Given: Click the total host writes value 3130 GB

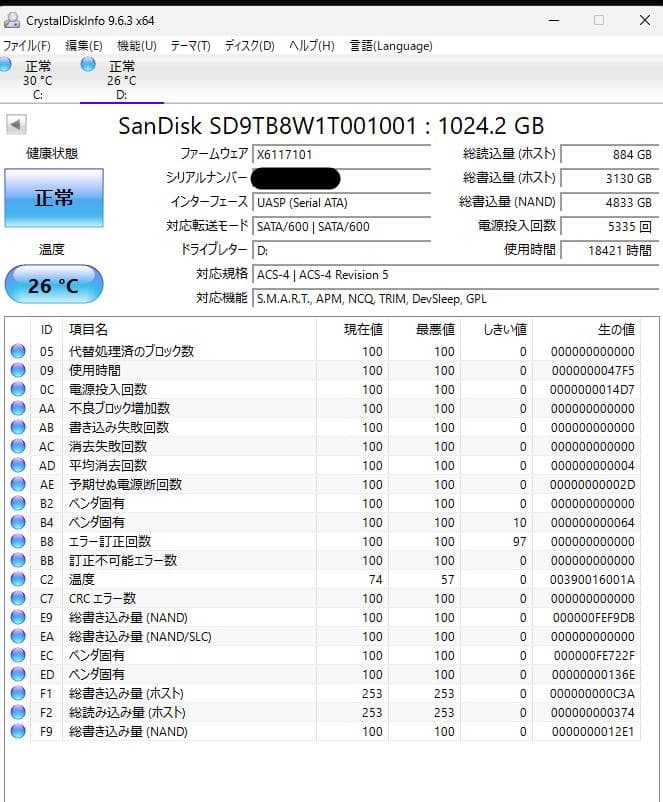Looking at the screenshot, I should [x=610, y=179].
